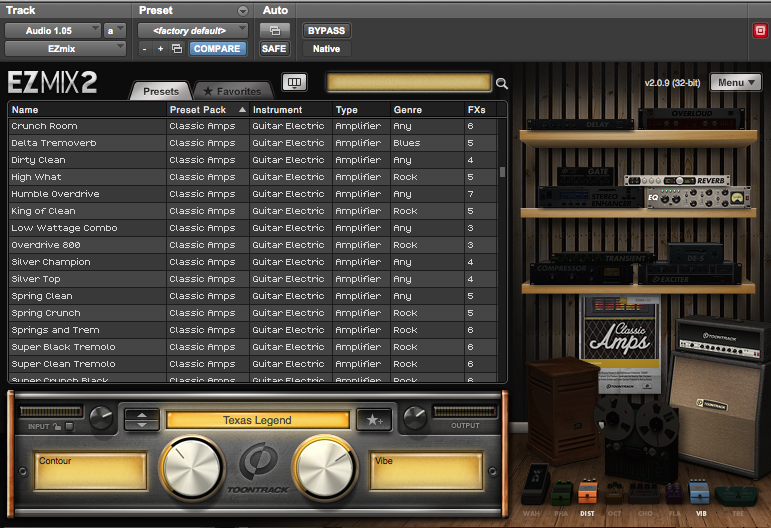Select the Humble Overdrive preset
Image resolution: width=771 pixels, height=528 pixels.
253,194
